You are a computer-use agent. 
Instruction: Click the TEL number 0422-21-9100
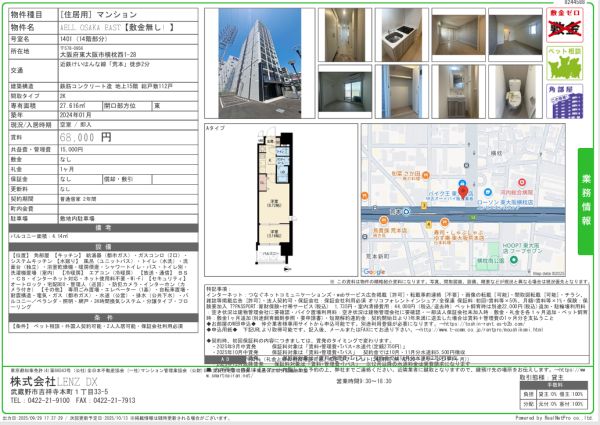coord(40,401)
